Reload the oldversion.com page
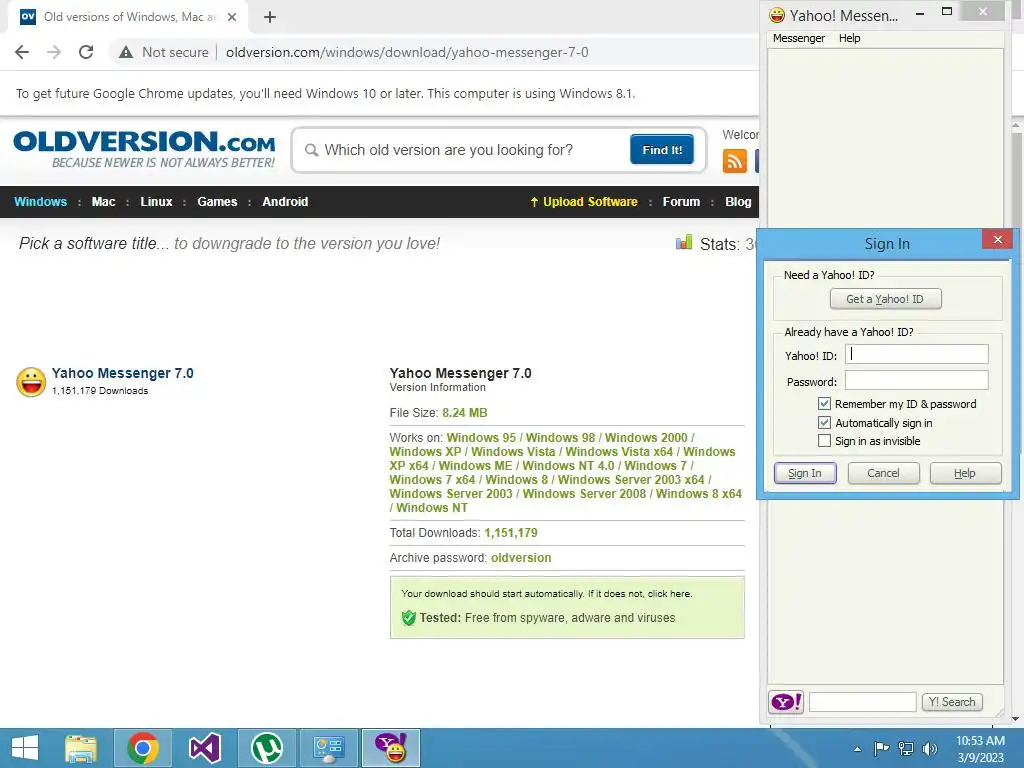 [86, 52]
